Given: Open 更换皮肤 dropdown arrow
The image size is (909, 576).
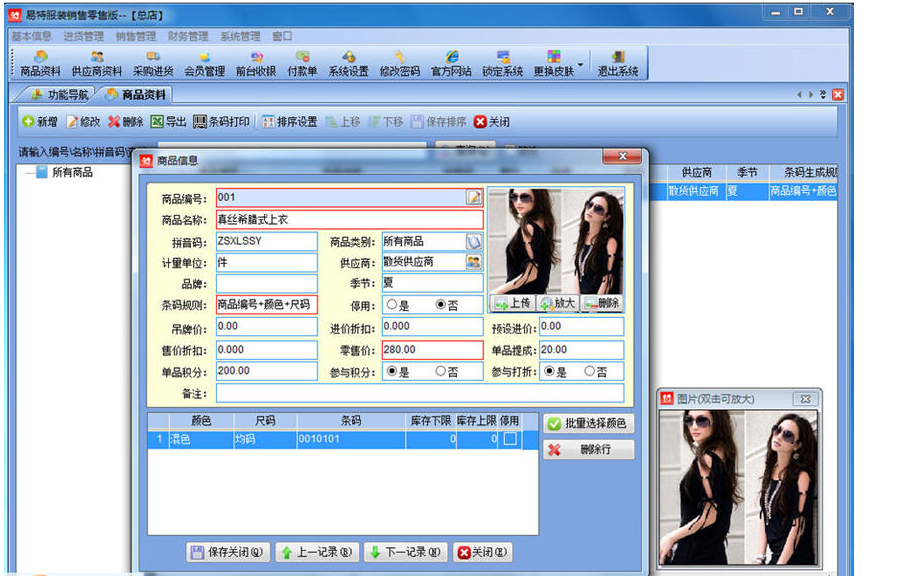Looking at the screenshot, I should click(580, 64).
